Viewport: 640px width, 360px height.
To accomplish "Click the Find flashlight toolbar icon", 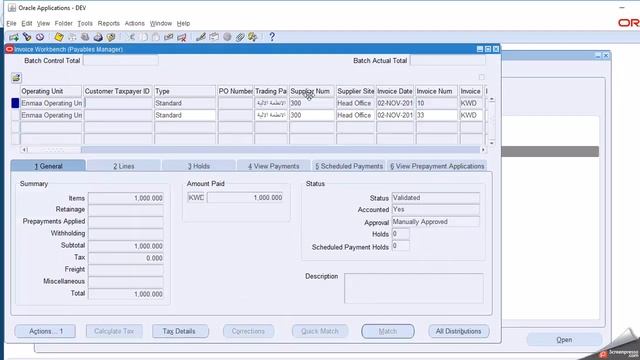I will [27, 37].
